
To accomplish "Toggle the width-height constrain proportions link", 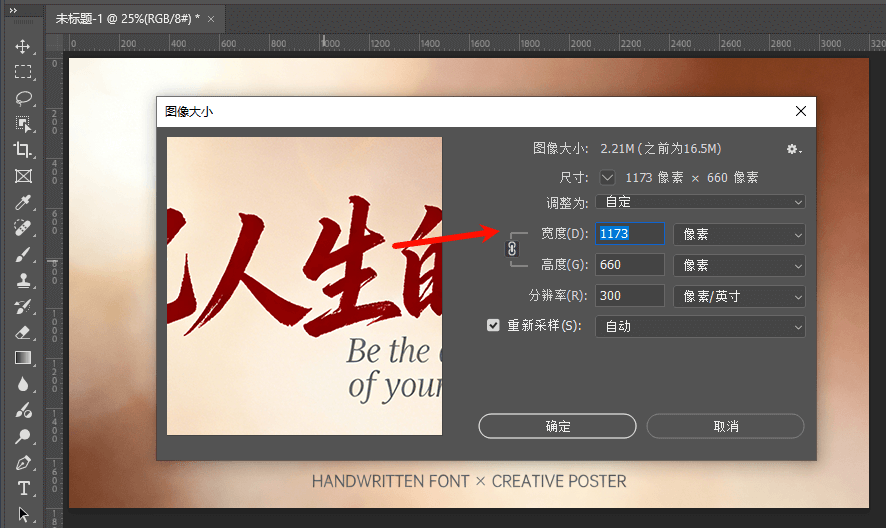I will coord(512,248).
